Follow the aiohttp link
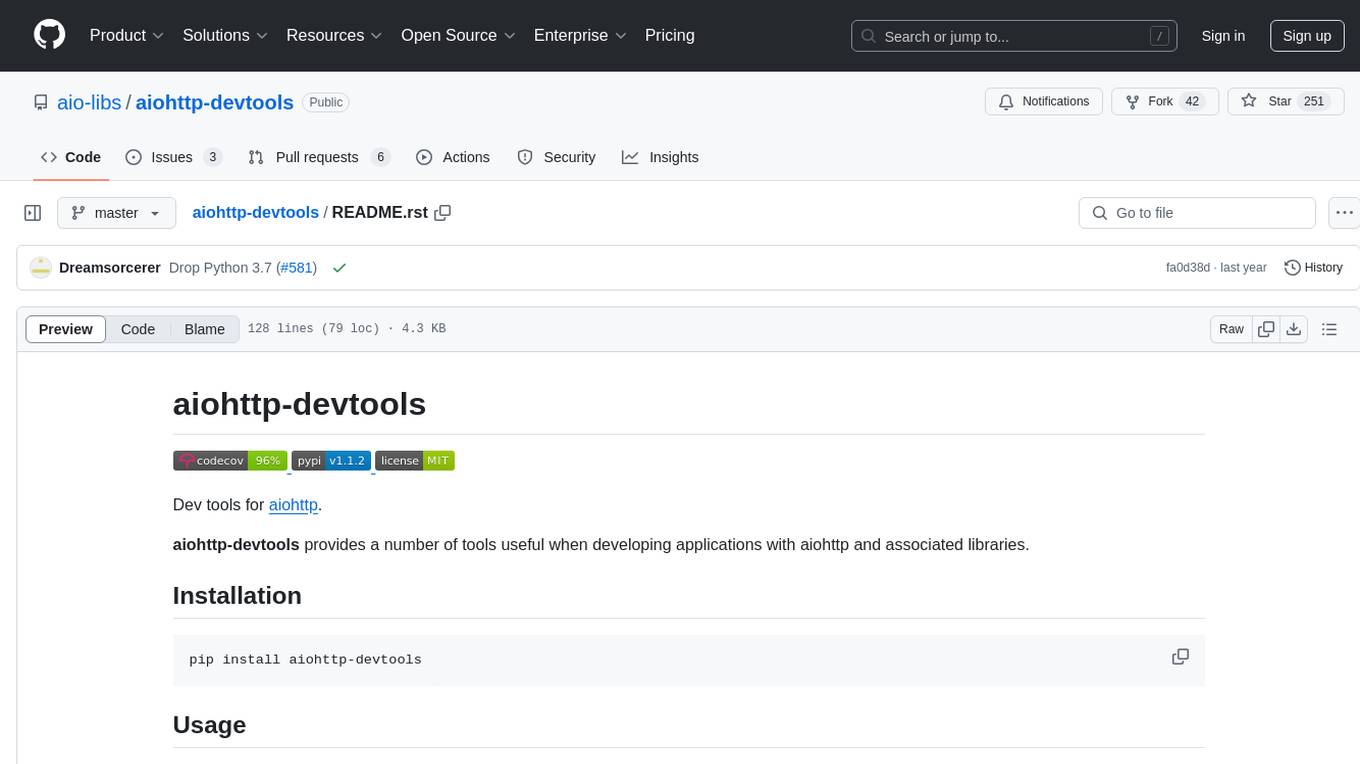Screen dimensions: 1360x764 [x=293, y=505]
